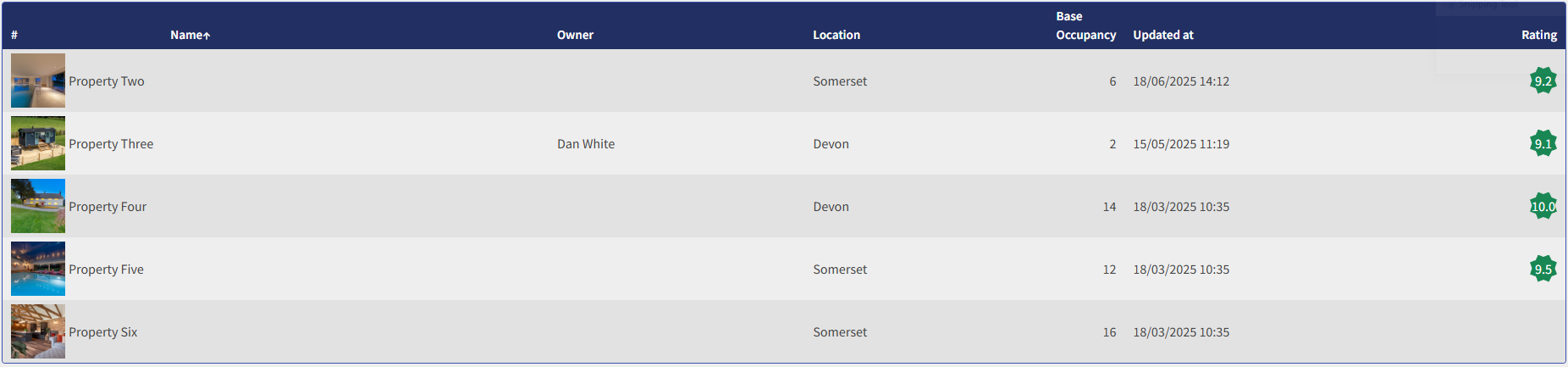
Task: Click the 9.2 rating badge
Action: tap(1543, 81)
